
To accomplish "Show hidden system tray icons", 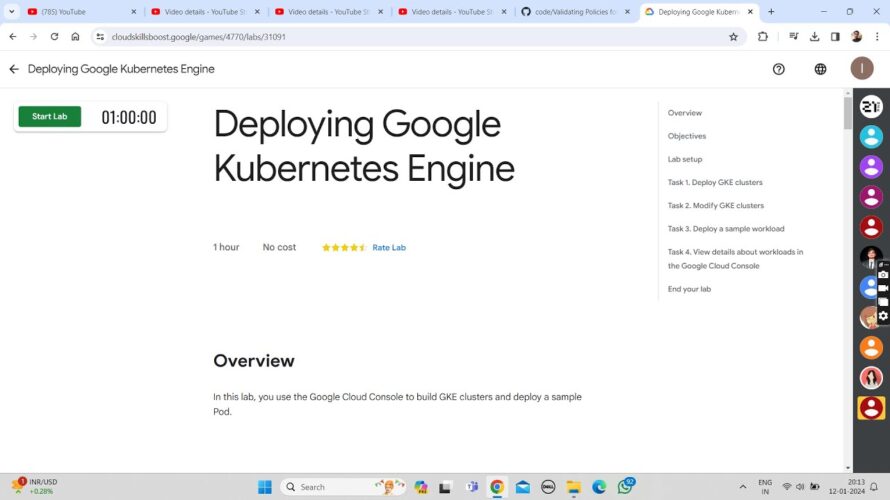I will [x=742, y=487].
